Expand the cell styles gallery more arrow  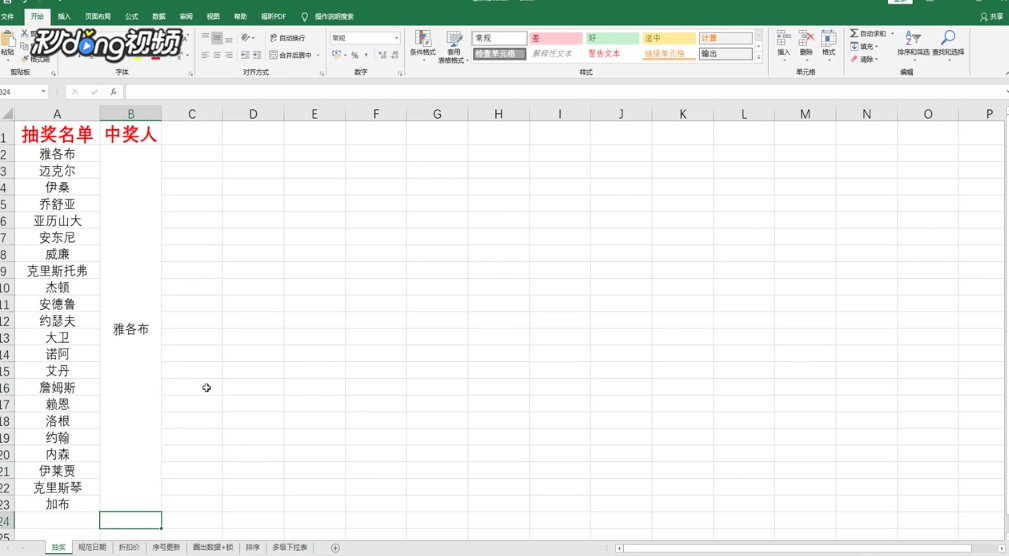759,58
